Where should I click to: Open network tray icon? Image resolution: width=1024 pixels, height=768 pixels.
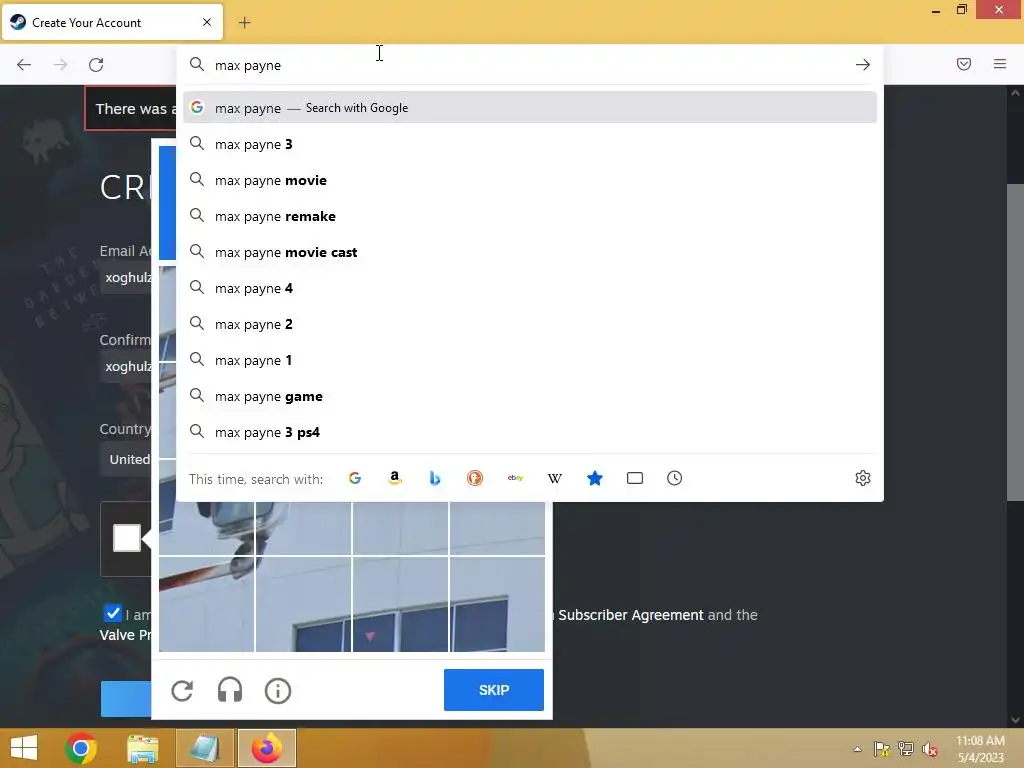tap(906, 749)
